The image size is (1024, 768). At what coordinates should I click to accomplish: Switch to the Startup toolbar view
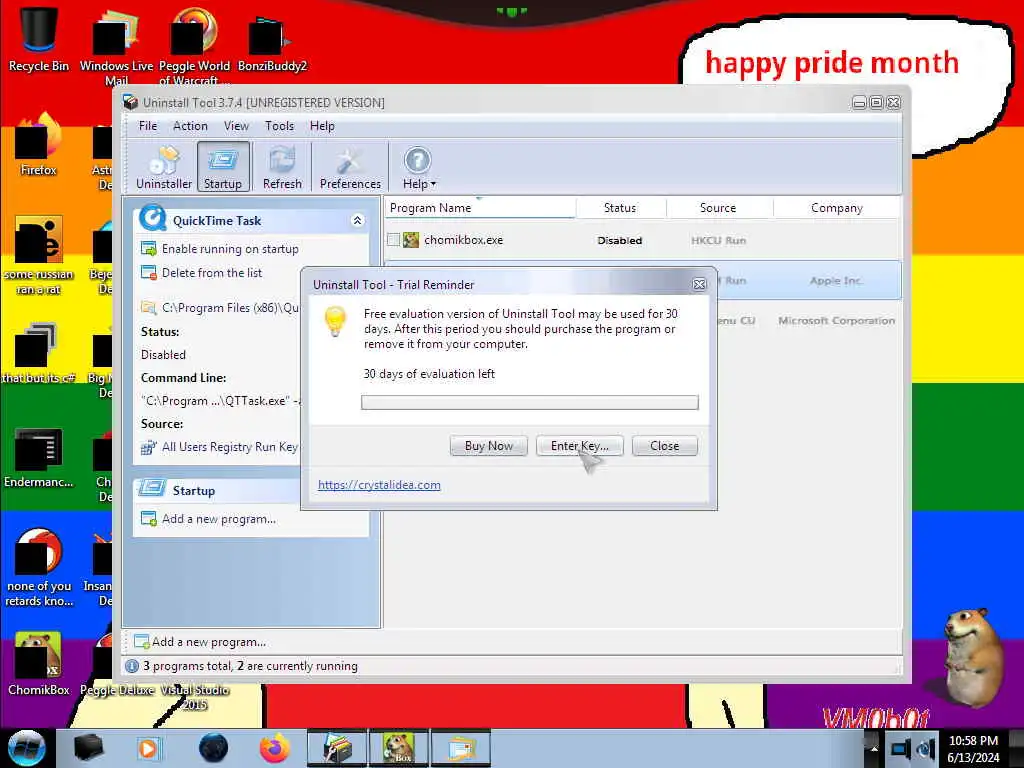click(x=223, y=167)
